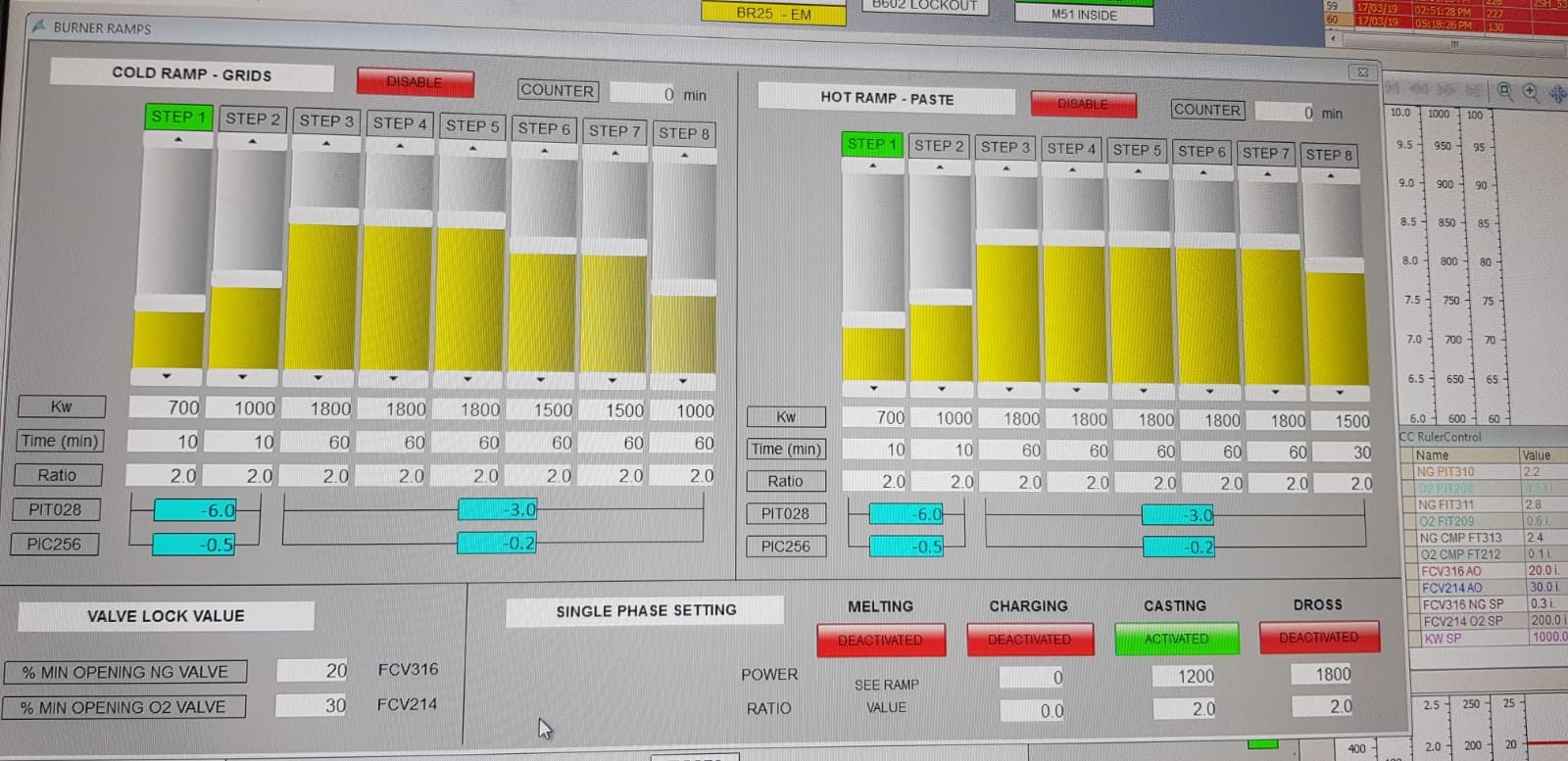Click up arrow on Cold Ramp Step 6 slider
The image size is (1568, 761).
pyautogui.click(x=544, y=151)
